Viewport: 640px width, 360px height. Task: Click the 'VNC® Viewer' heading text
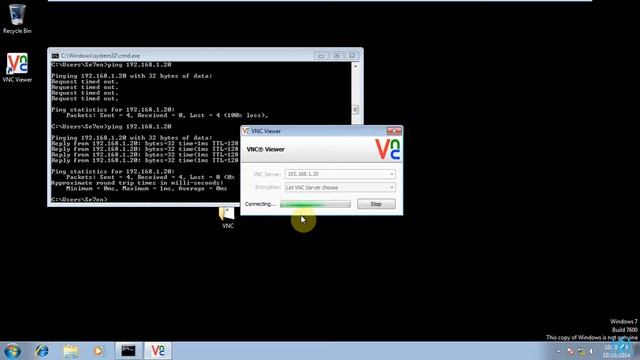(265, 149)
